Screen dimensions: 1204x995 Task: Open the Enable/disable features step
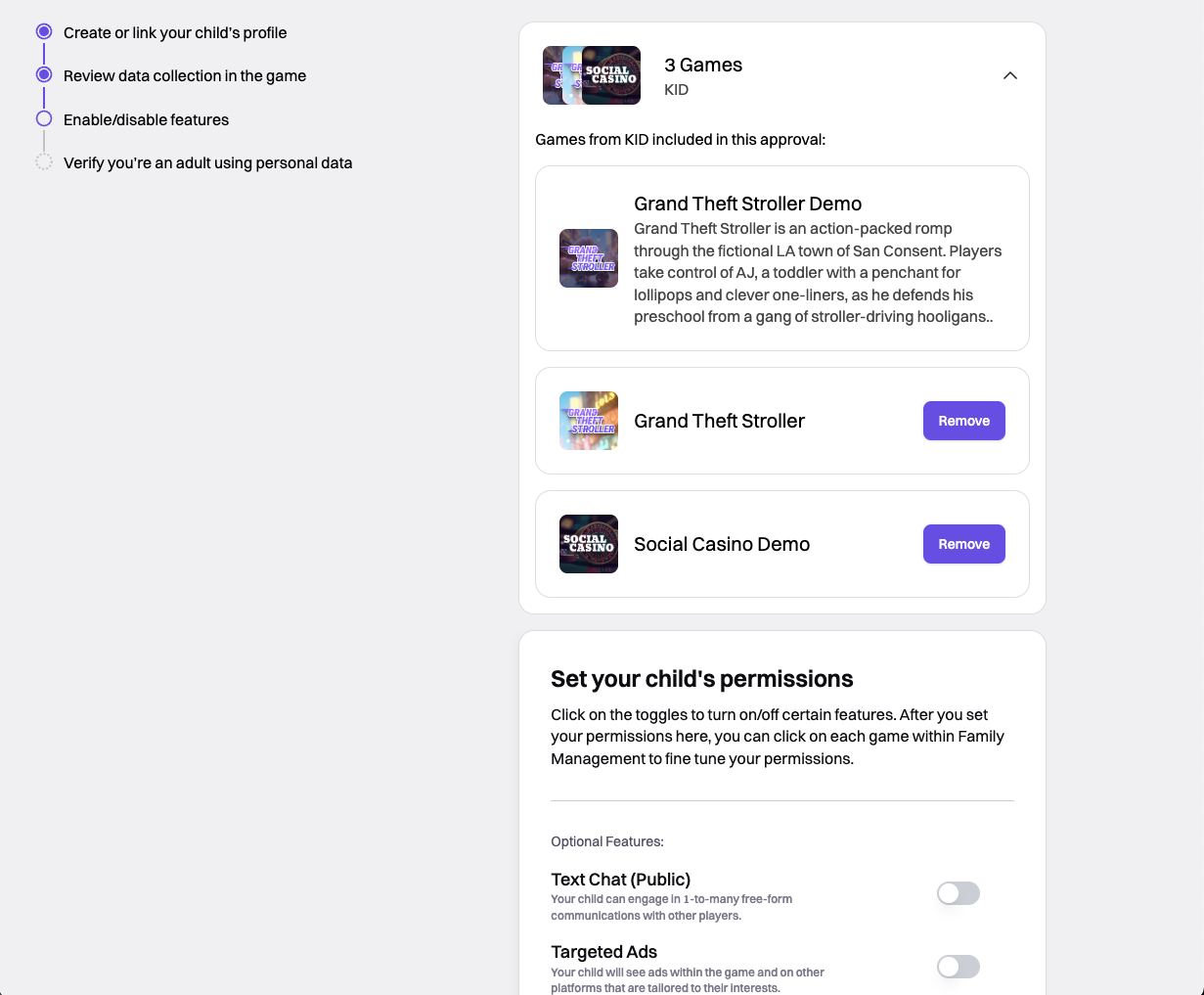pyautogui.click(x=146, y=120)
